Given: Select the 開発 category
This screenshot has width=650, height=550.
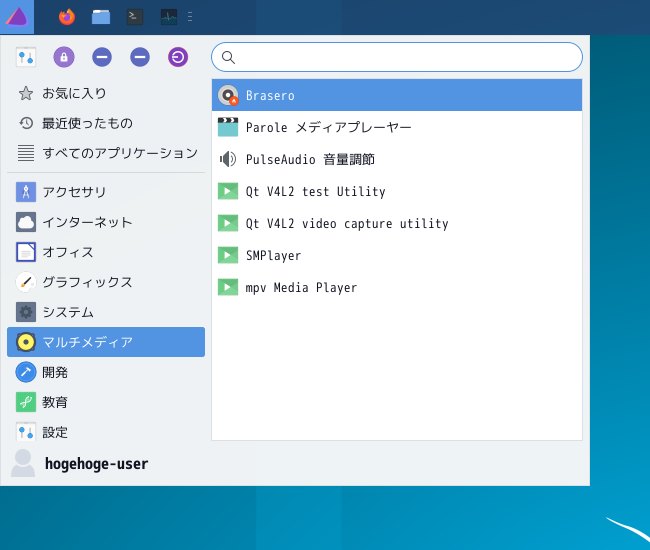Looking at the screenshot, I should coord(106,372).
